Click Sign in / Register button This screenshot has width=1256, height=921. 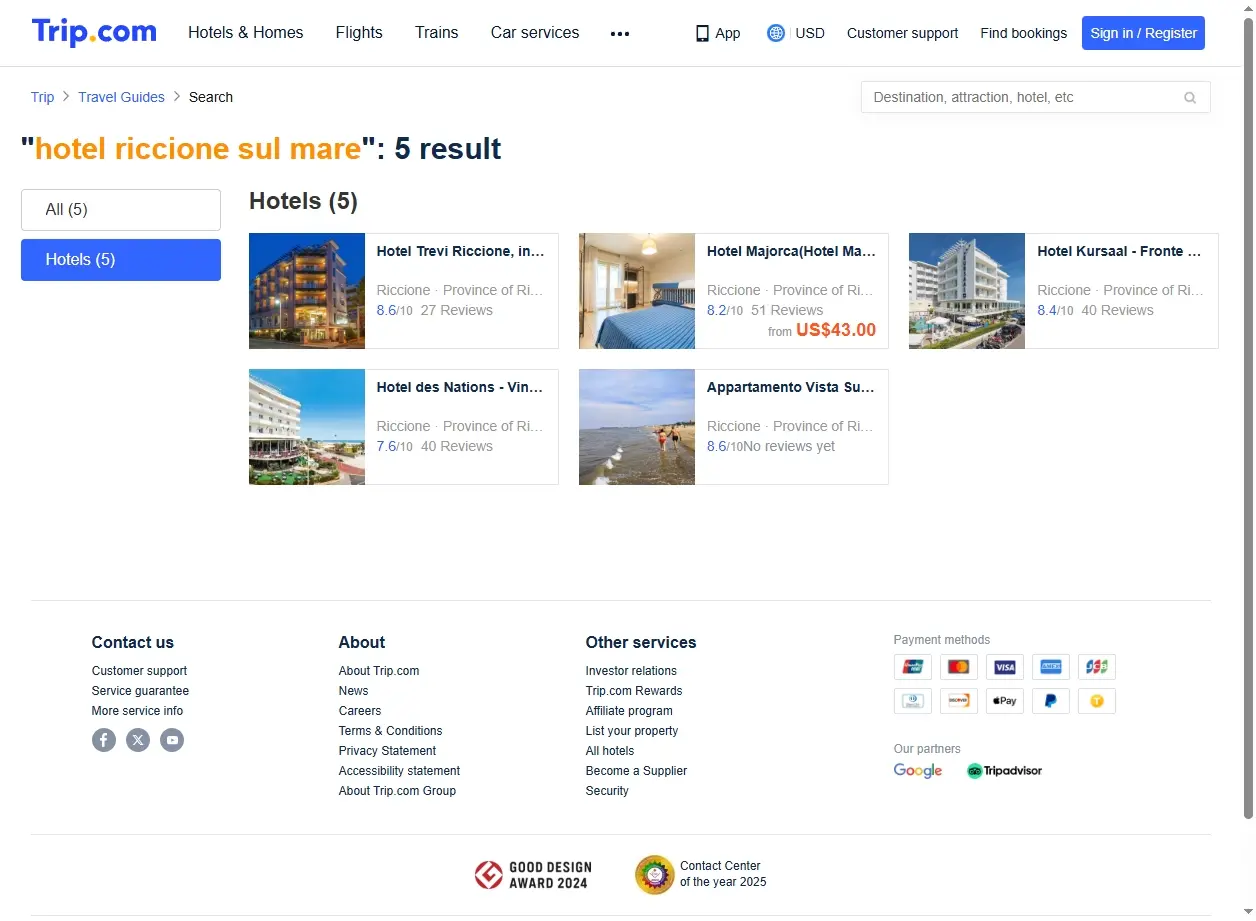(x=1143, y=33)
